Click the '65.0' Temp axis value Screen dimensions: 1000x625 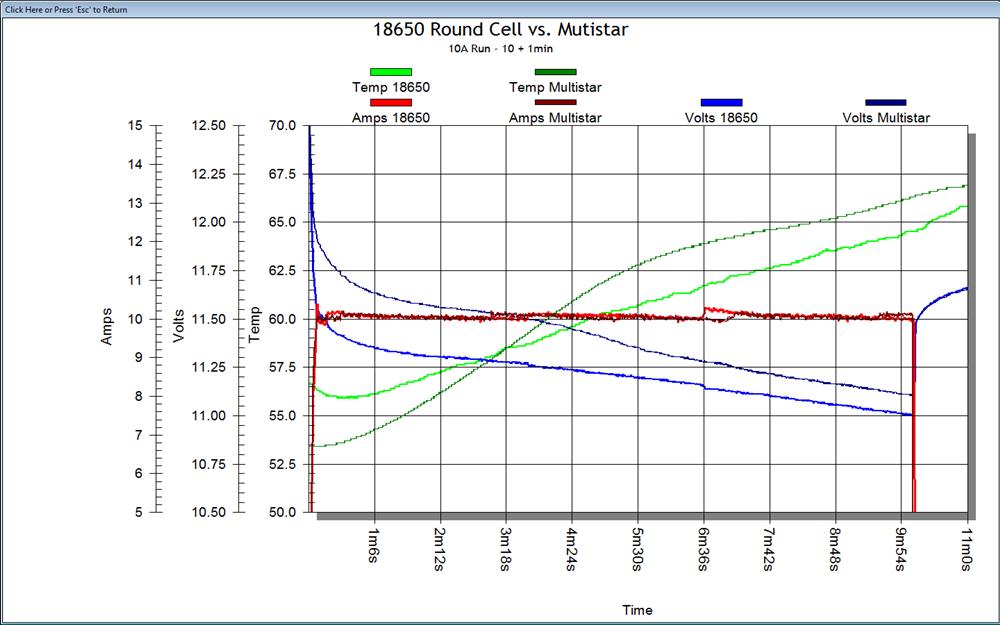click(x=281, y=223)
